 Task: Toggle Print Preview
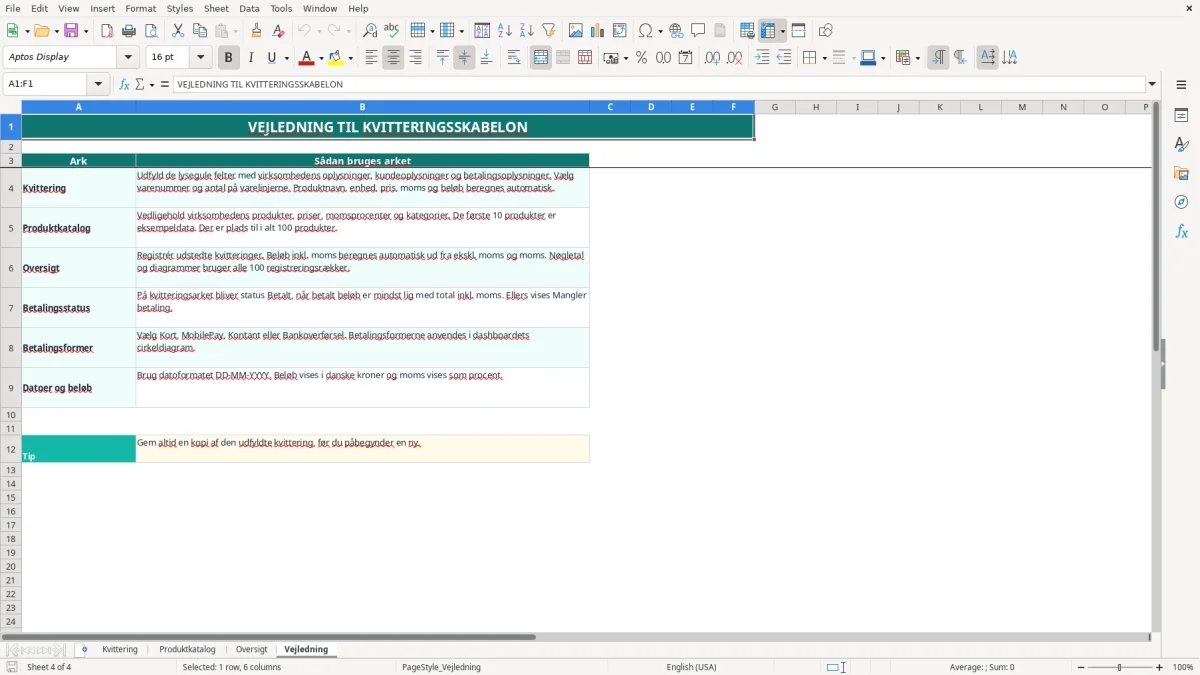151,31
